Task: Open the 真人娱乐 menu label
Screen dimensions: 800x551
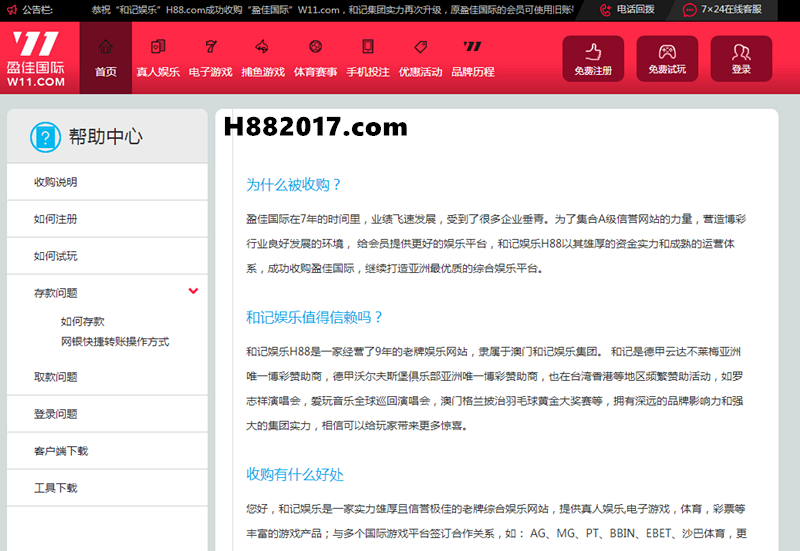Action: pyautogui.click(x=158, y=72)
